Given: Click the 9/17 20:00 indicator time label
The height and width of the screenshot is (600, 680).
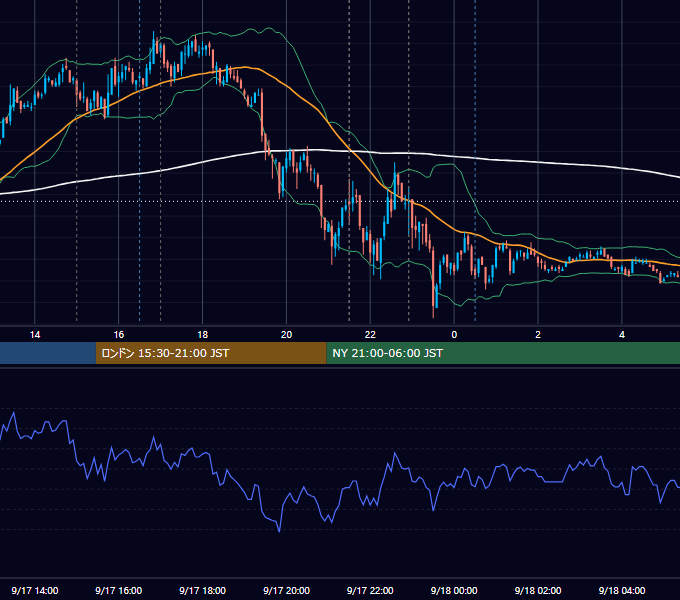Looking at the screenshot, I should (286, 590).
